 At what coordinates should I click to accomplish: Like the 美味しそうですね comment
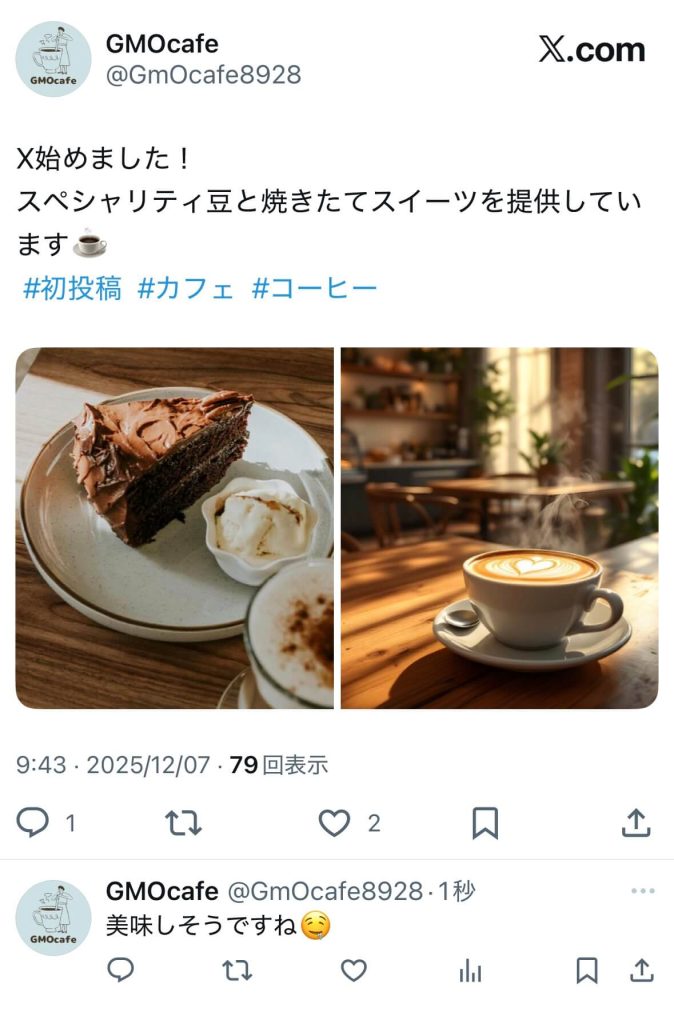pos(354,970)
